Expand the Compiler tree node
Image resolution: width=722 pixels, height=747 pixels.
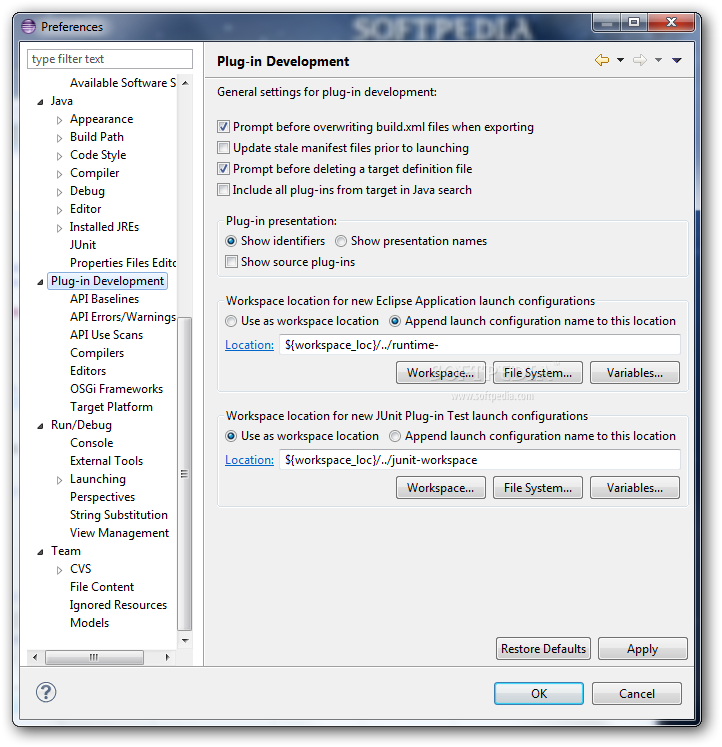pyautogui.click(x=60, y=174)
